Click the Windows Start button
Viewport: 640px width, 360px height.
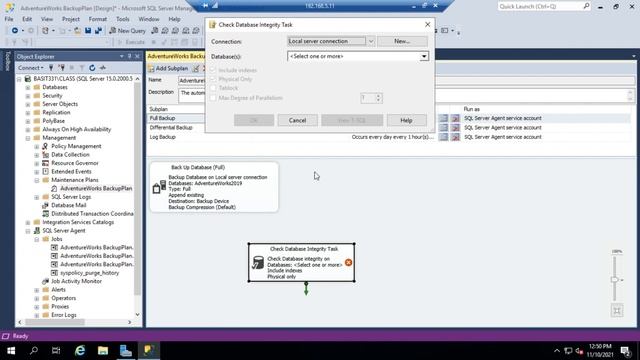pos(11,351)
